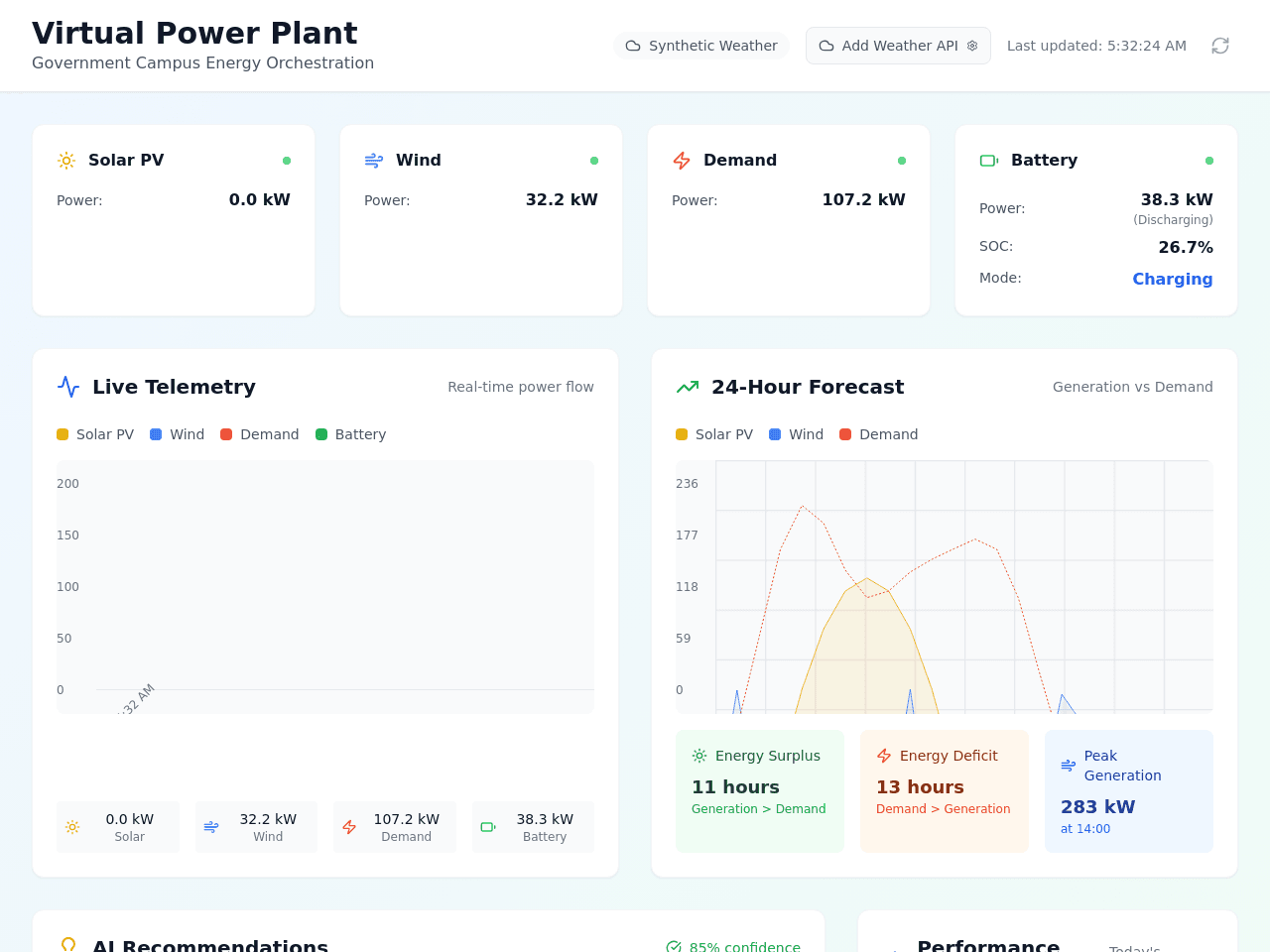This screenshot has width=1270, height=952.
Task: Toggle Demand legend in Live Telemetry
Action: point(260,434)
